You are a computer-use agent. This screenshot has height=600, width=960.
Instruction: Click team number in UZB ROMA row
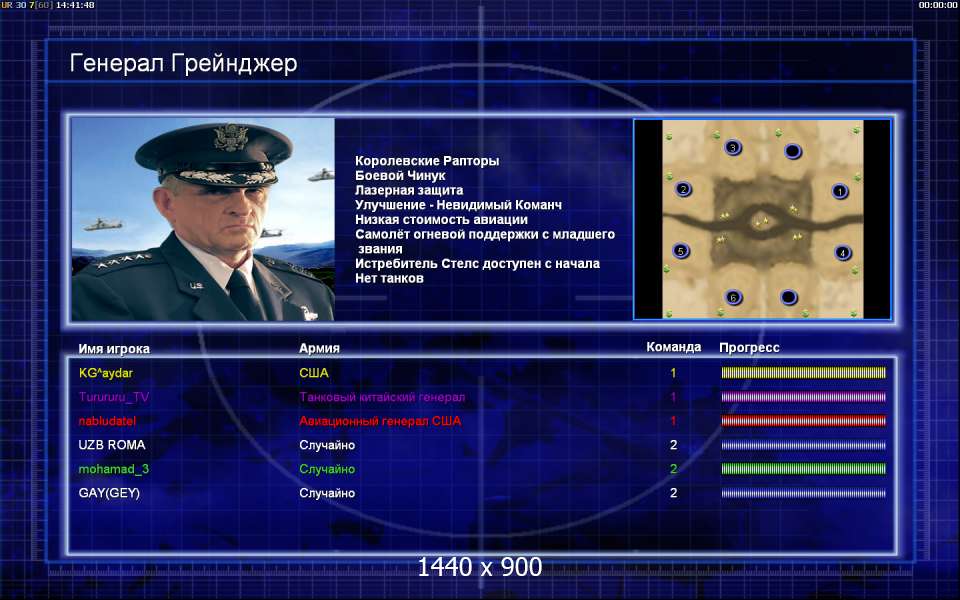coord(673,445)
